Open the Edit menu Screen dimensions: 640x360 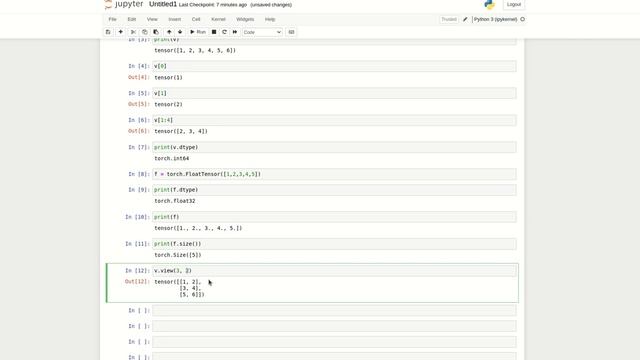point(131,19)
